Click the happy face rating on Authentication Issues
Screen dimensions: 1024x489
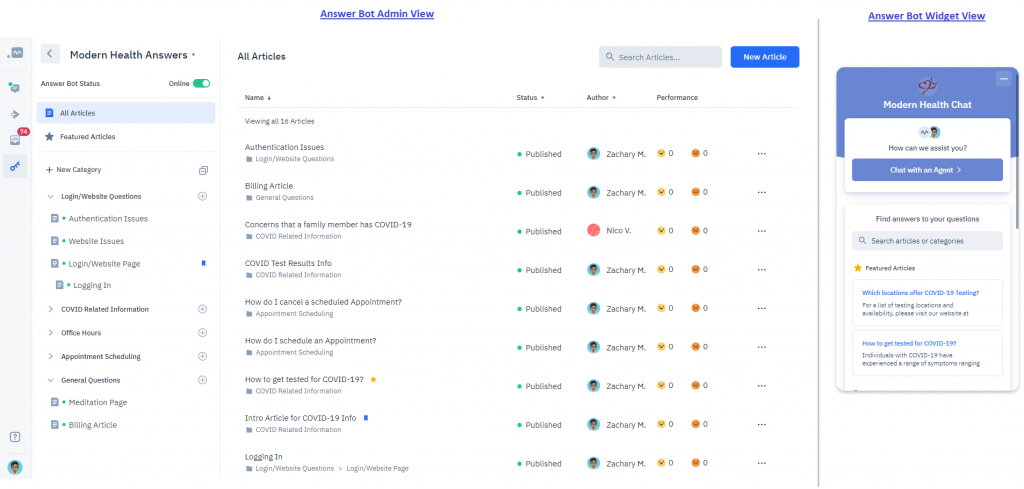[x=661, y=153]
